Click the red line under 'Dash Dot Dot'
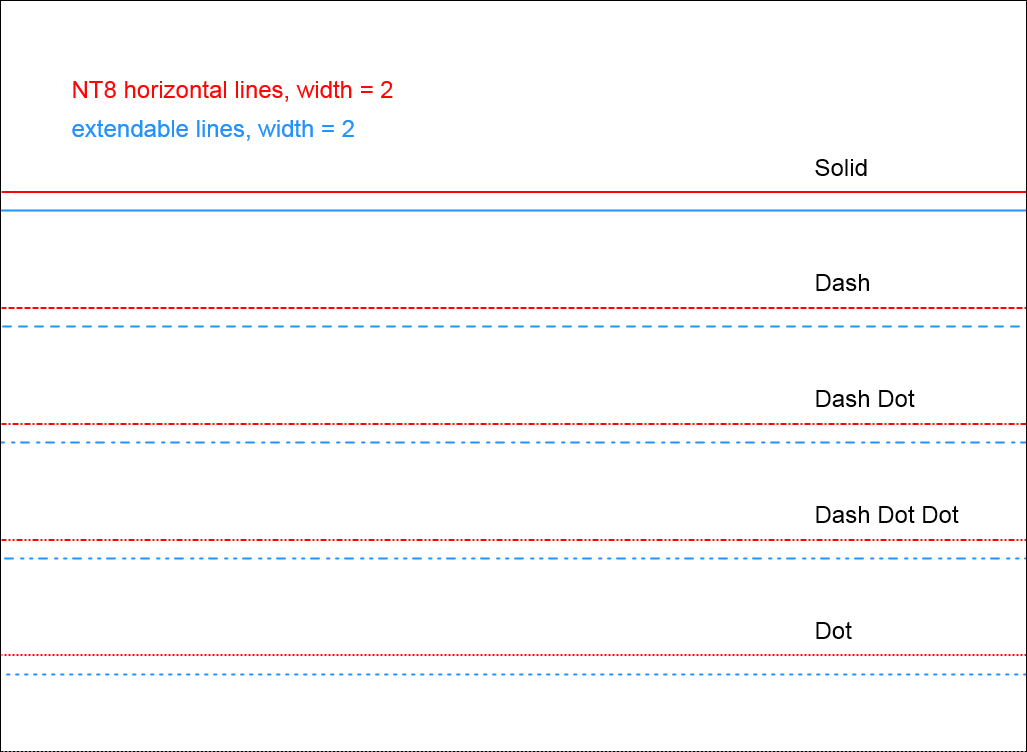Screen dimensions: 1027x752 point(500,540)
